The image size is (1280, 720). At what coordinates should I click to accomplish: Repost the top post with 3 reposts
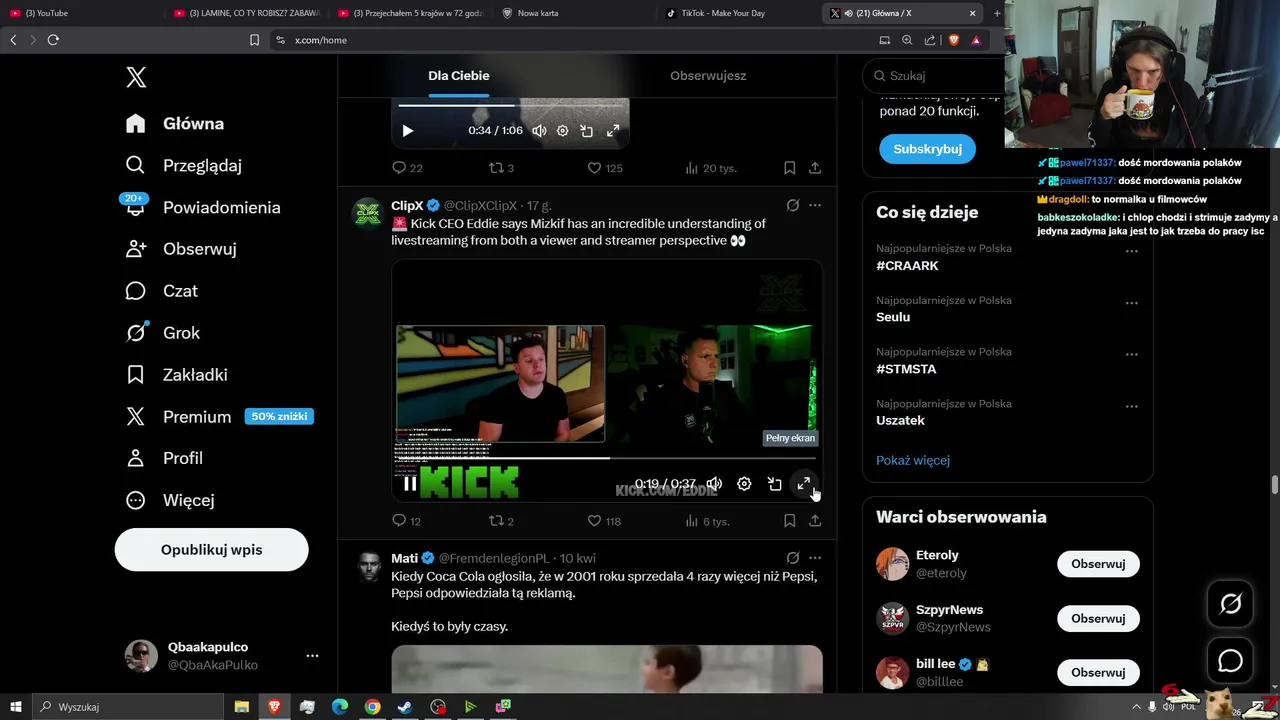click(x=501, y=168)
